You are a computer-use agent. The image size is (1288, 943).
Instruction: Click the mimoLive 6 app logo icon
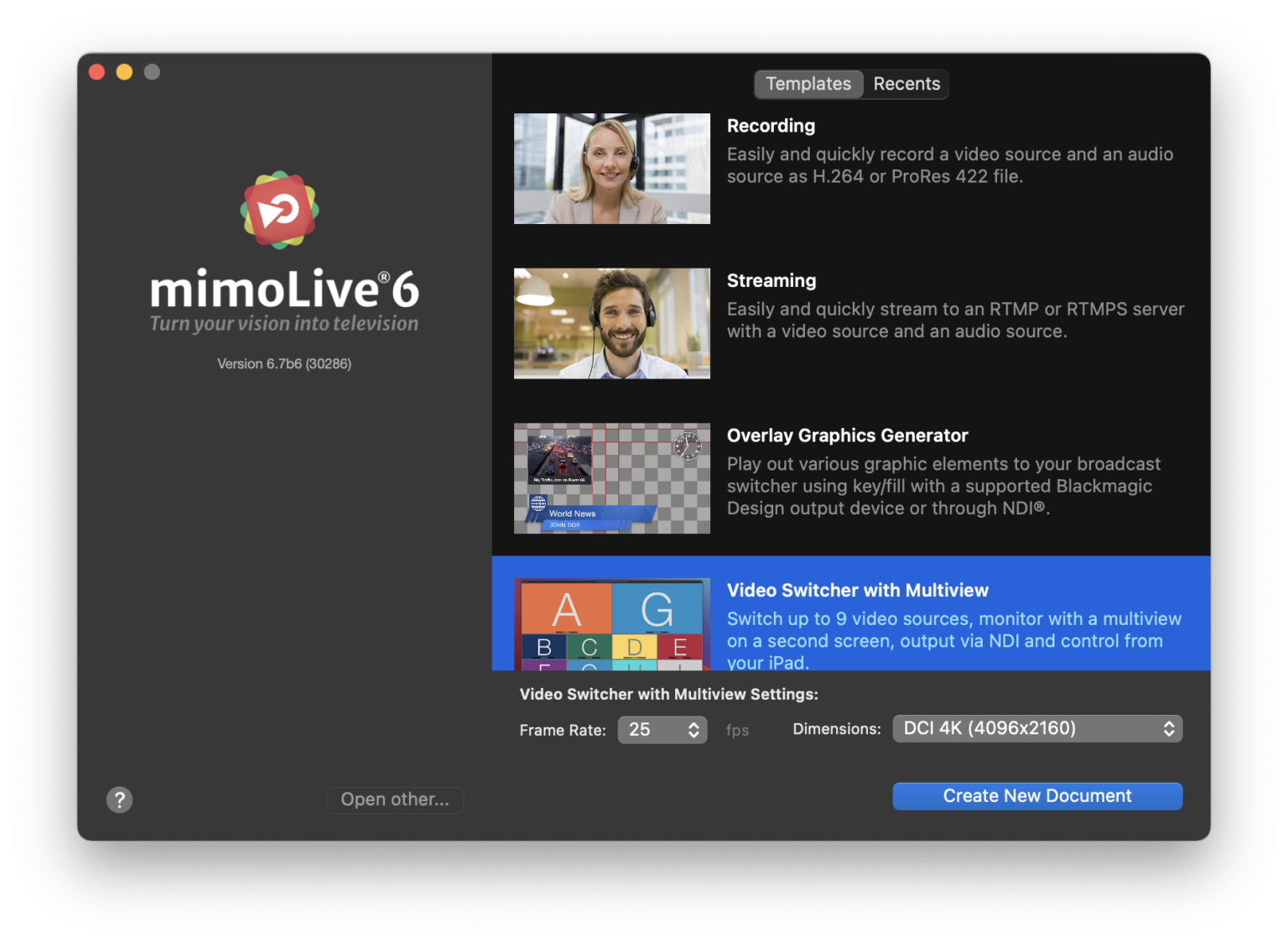278,209
